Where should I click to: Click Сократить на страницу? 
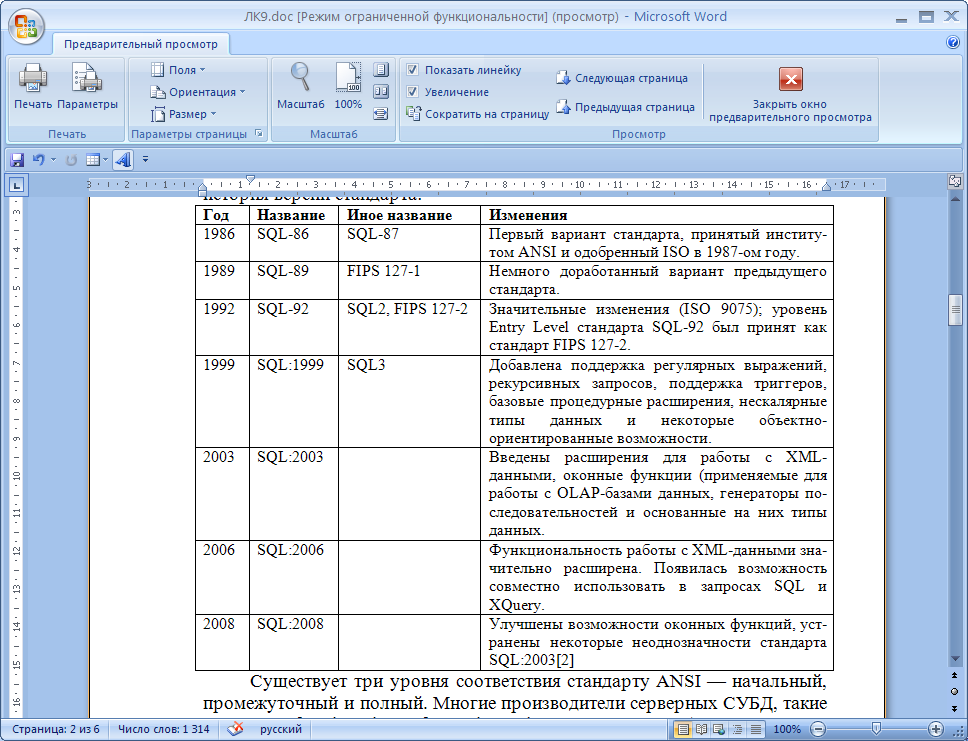point(477,114)
